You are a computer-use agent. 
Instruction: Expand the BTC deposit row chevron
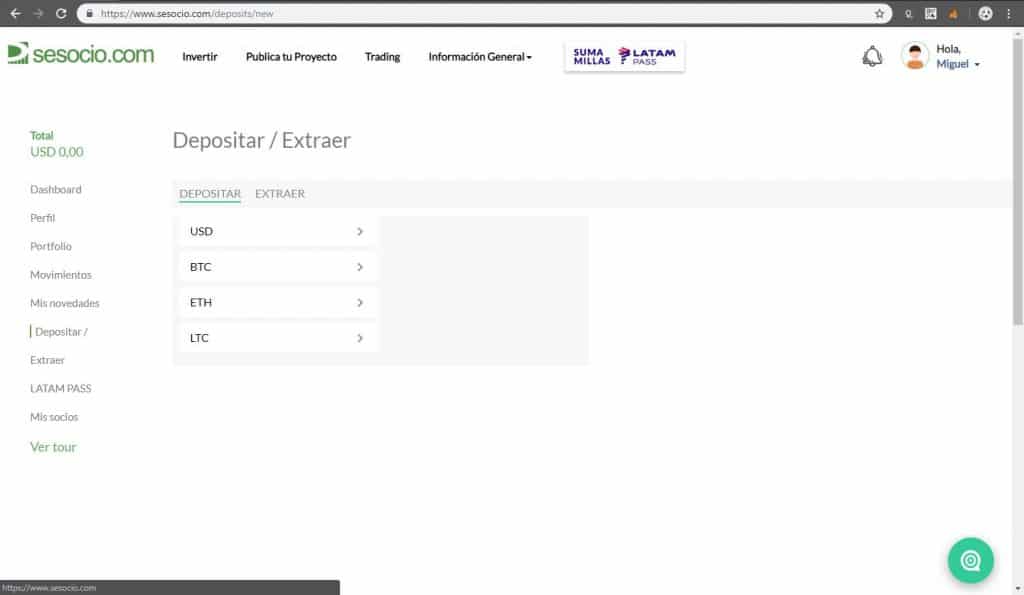(360, 267)
